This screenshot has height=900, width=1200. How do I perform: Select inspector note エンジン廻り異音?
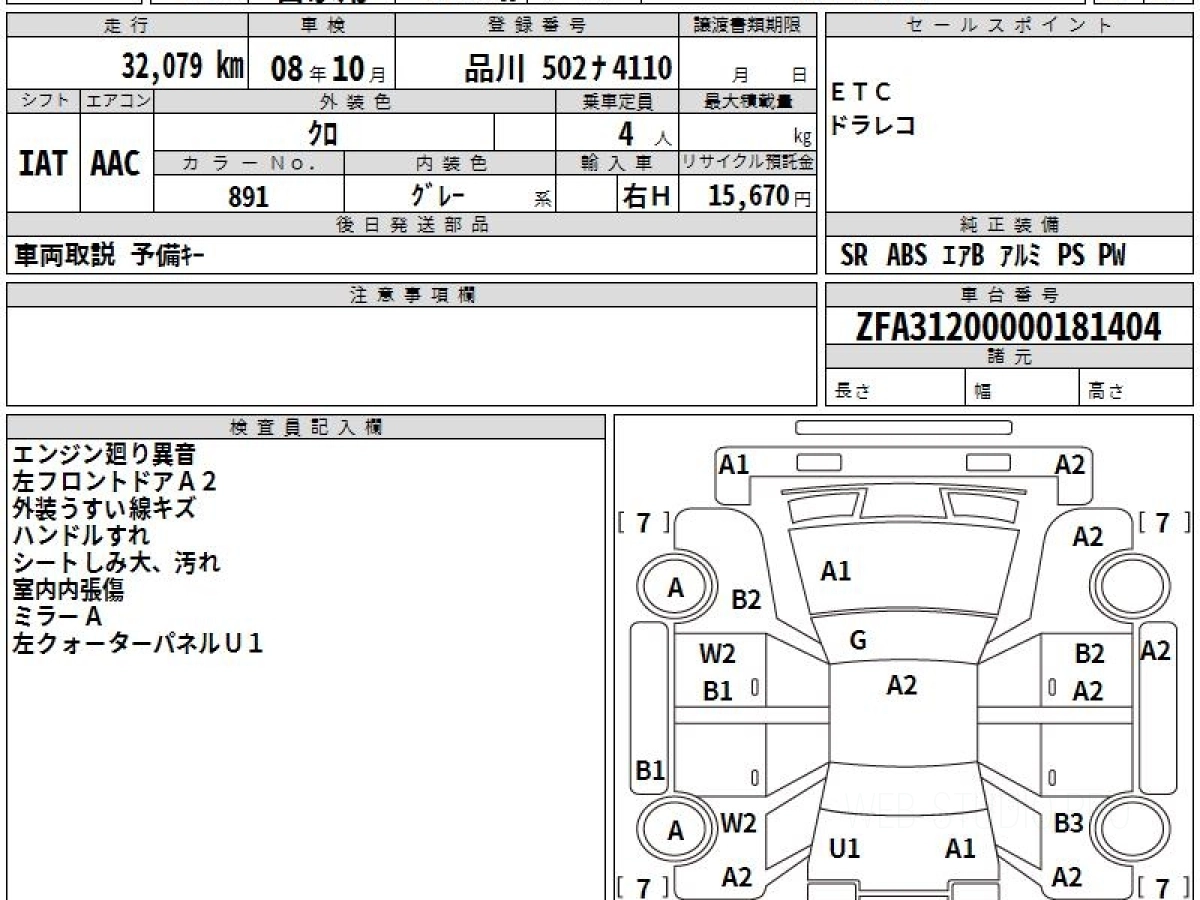pyautogui.click(x=103, y=455)
